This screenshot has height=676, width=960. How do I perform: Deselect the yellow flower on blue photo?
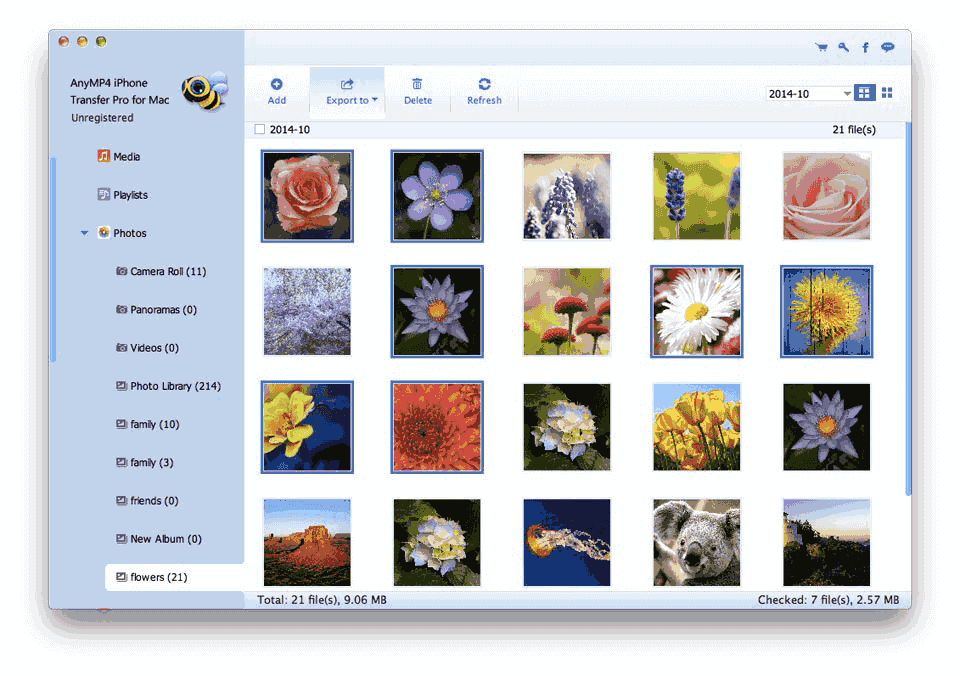(x=307, y=427)
